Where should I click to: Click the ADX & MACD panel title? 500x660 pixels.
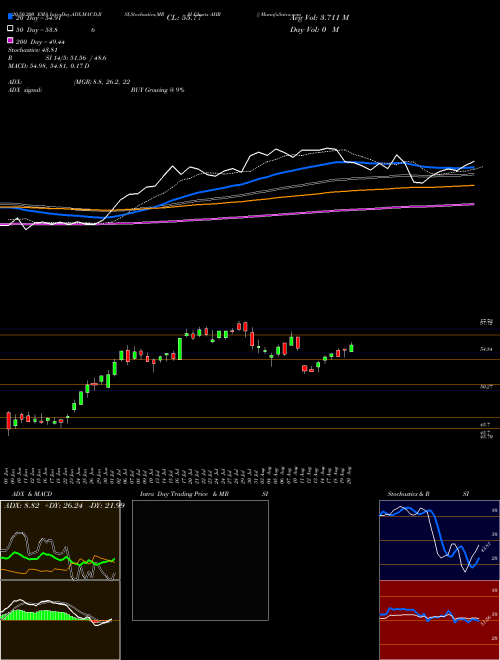[x=32, y=494]
